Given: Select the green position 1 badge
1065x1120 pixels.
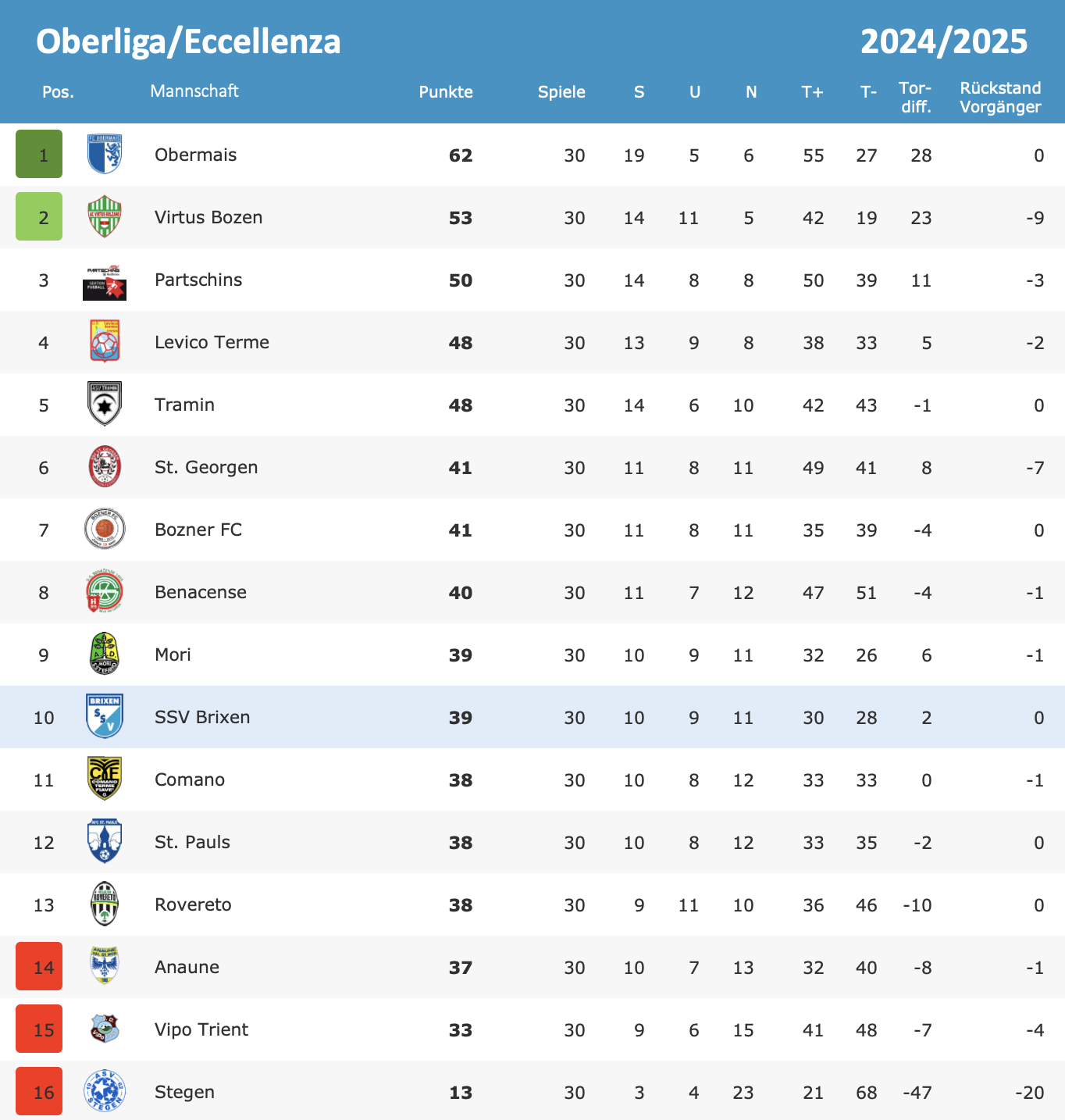Looking at the screenshot, I should [39, 154].
